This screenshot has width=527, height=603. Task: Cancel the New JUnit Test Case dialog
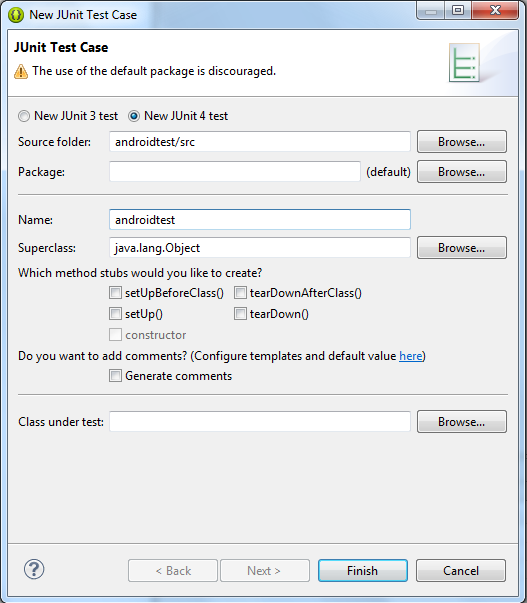point(461,570)
